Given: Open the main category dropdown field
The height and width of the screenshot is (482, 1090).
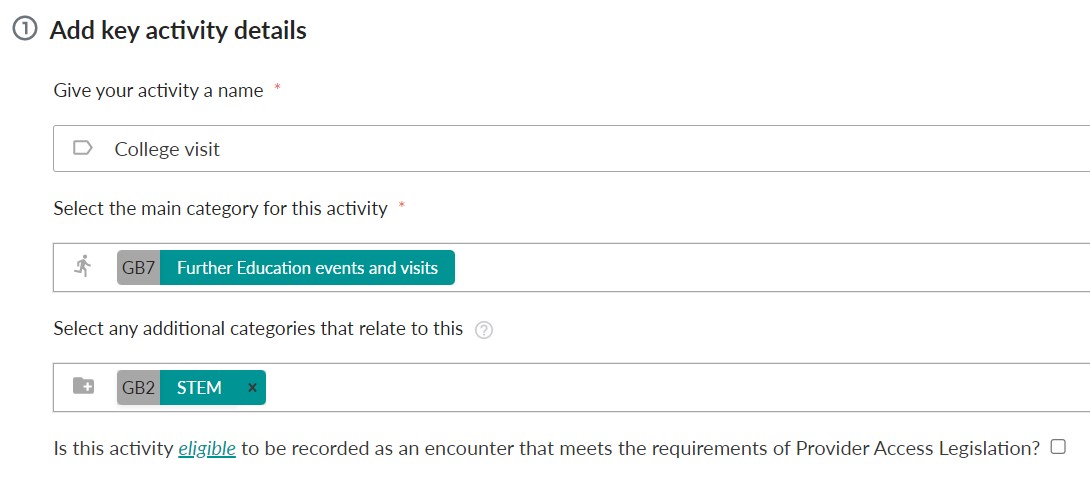Looking at the screenshot, I should tap(571, 268).
